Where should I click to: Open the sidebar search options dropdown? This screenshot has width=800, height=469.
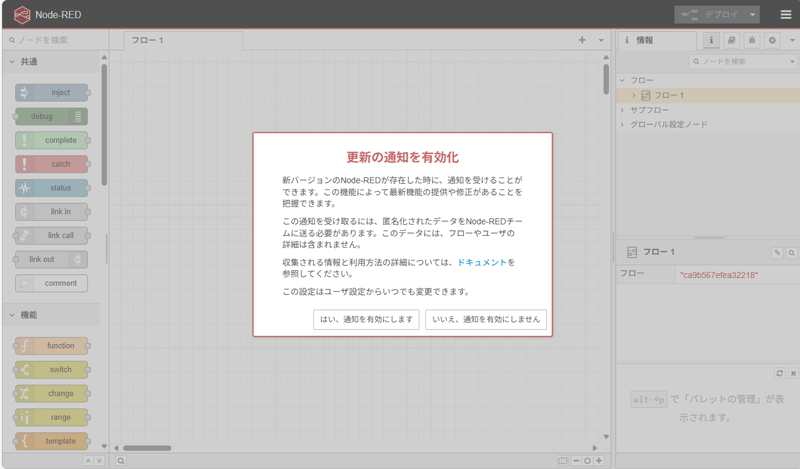(792, 61)
